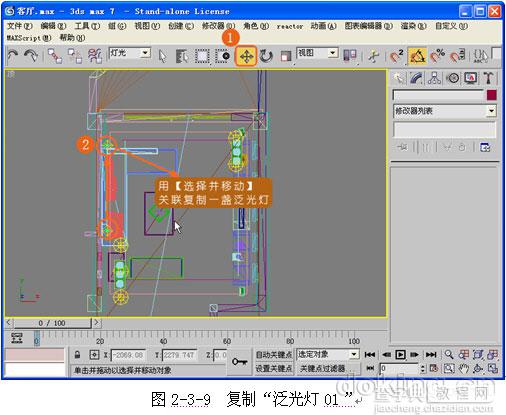The image size is (506, 415).
Task: Switch to the Display command panel tab
Action: tap(470, 78)
